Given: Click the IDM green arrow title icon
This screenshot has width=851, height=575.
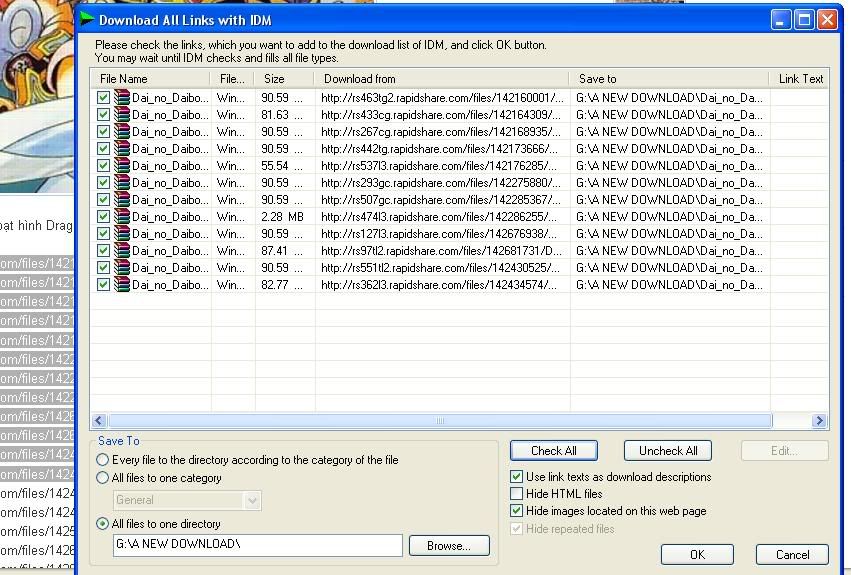Looking at the screenshot, I should [87, 20].
